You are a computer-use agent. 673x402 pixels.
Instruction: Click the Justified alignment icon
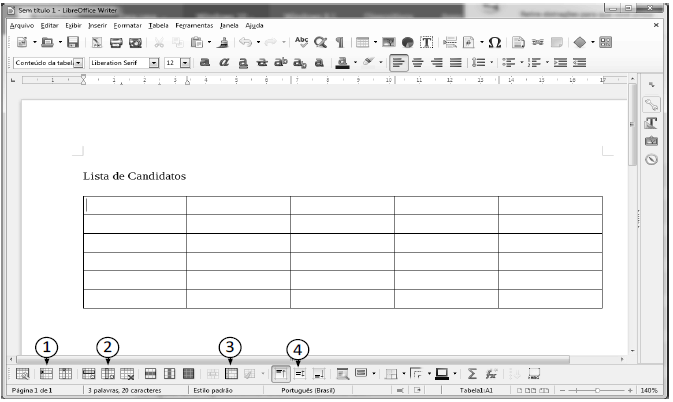454,62
